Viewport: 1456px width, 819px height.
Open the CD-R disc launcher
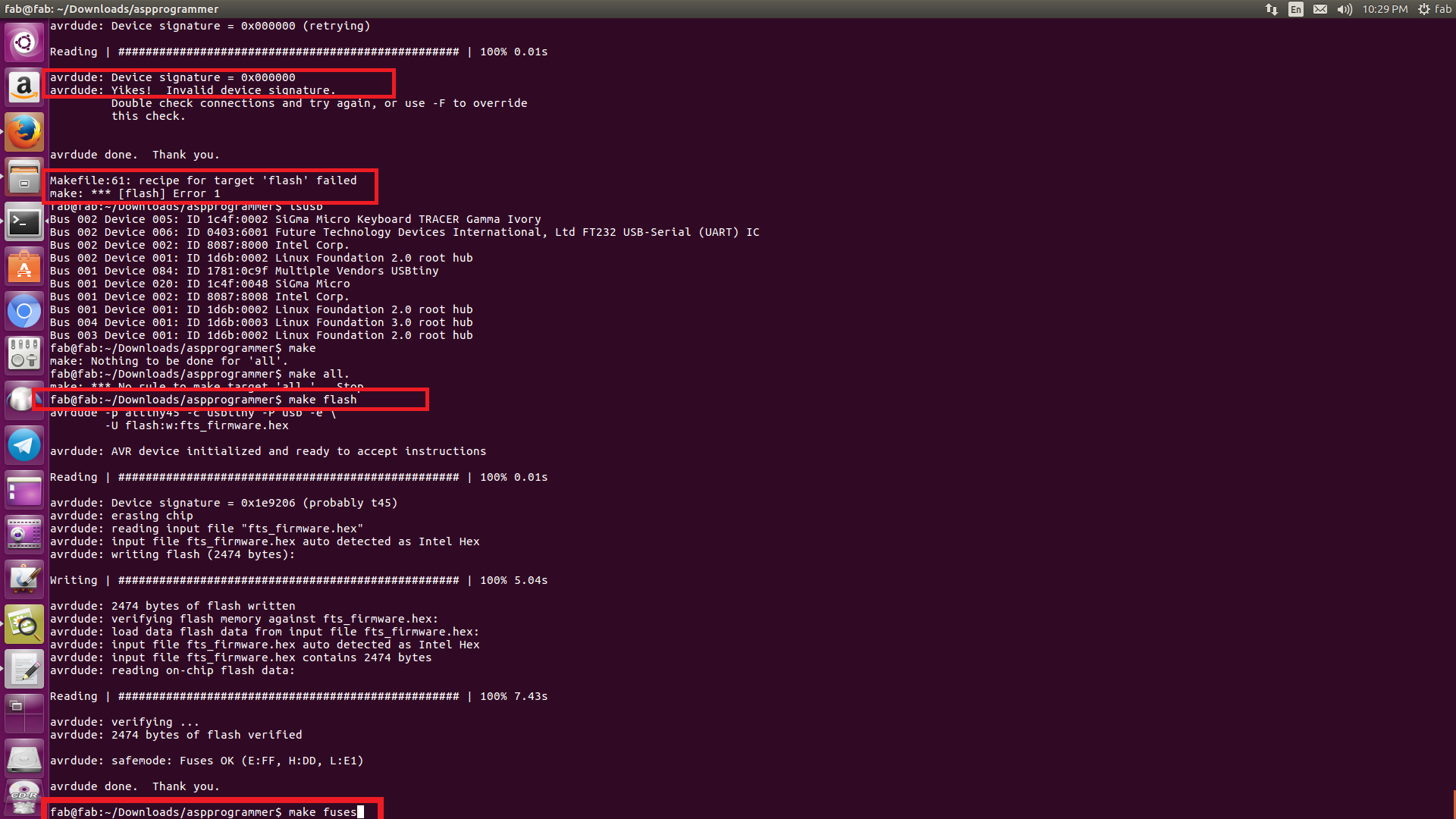pos(24,798)
